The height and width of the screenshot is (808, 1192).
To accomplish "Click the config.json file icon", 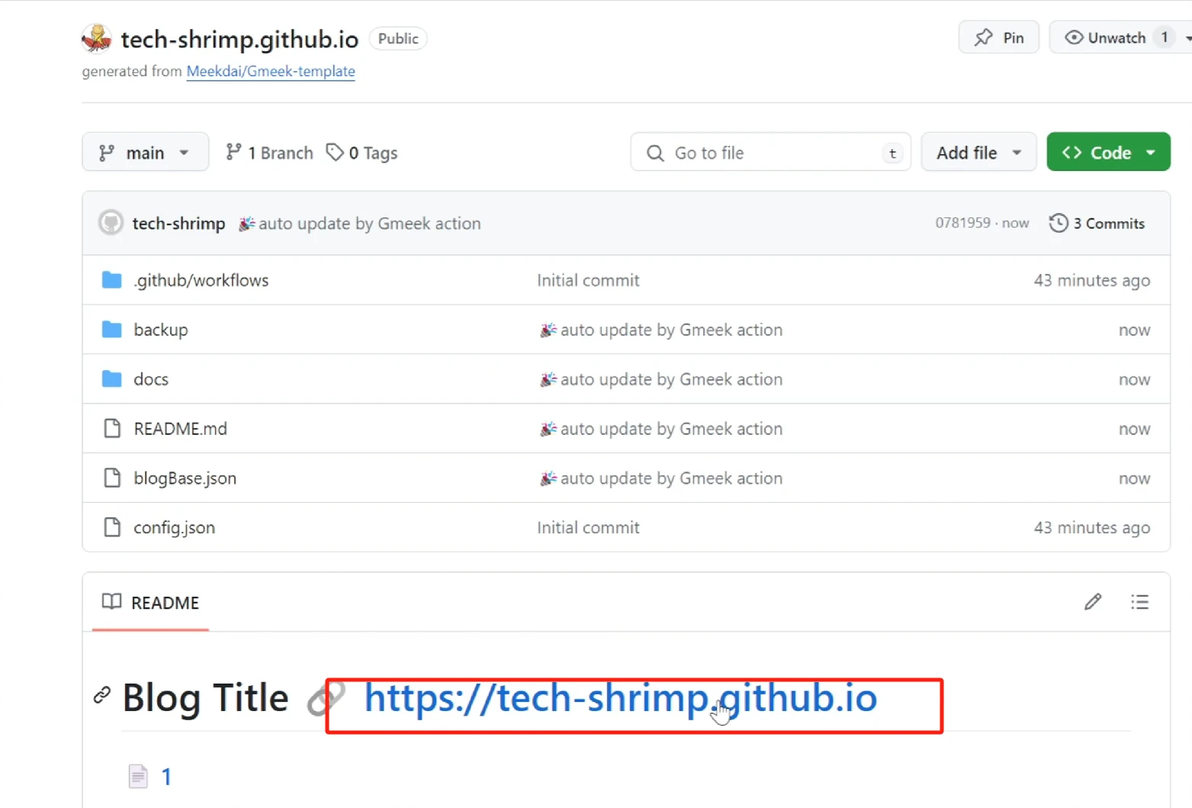I will (x=112, y=528).
